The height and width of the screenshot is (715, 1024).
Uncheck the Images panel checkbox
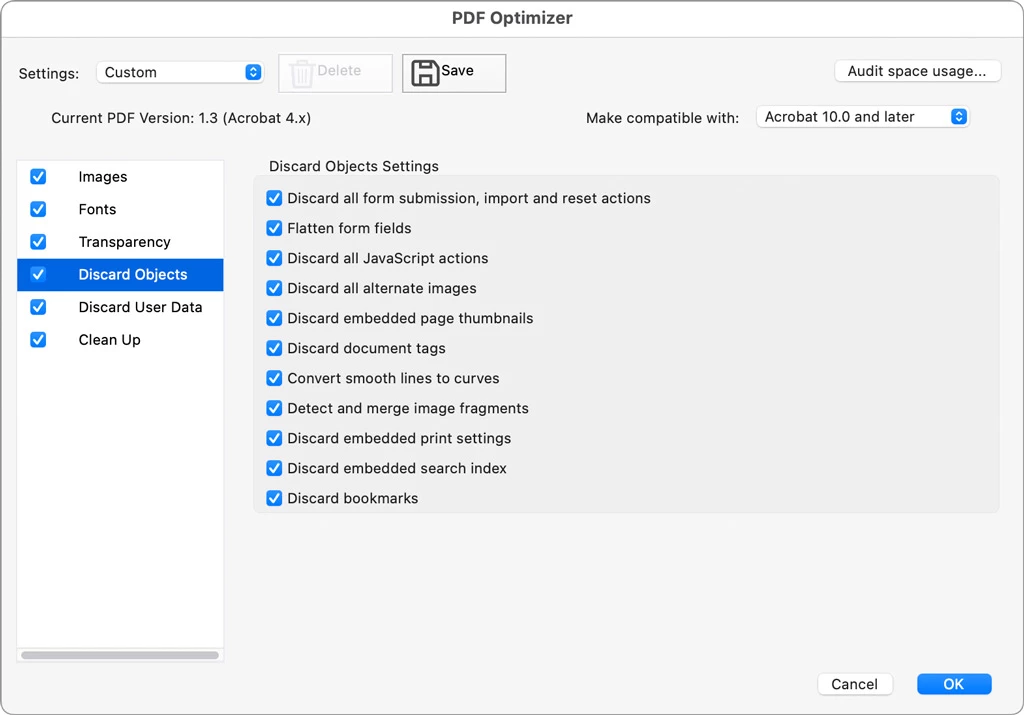pos(39,176)
